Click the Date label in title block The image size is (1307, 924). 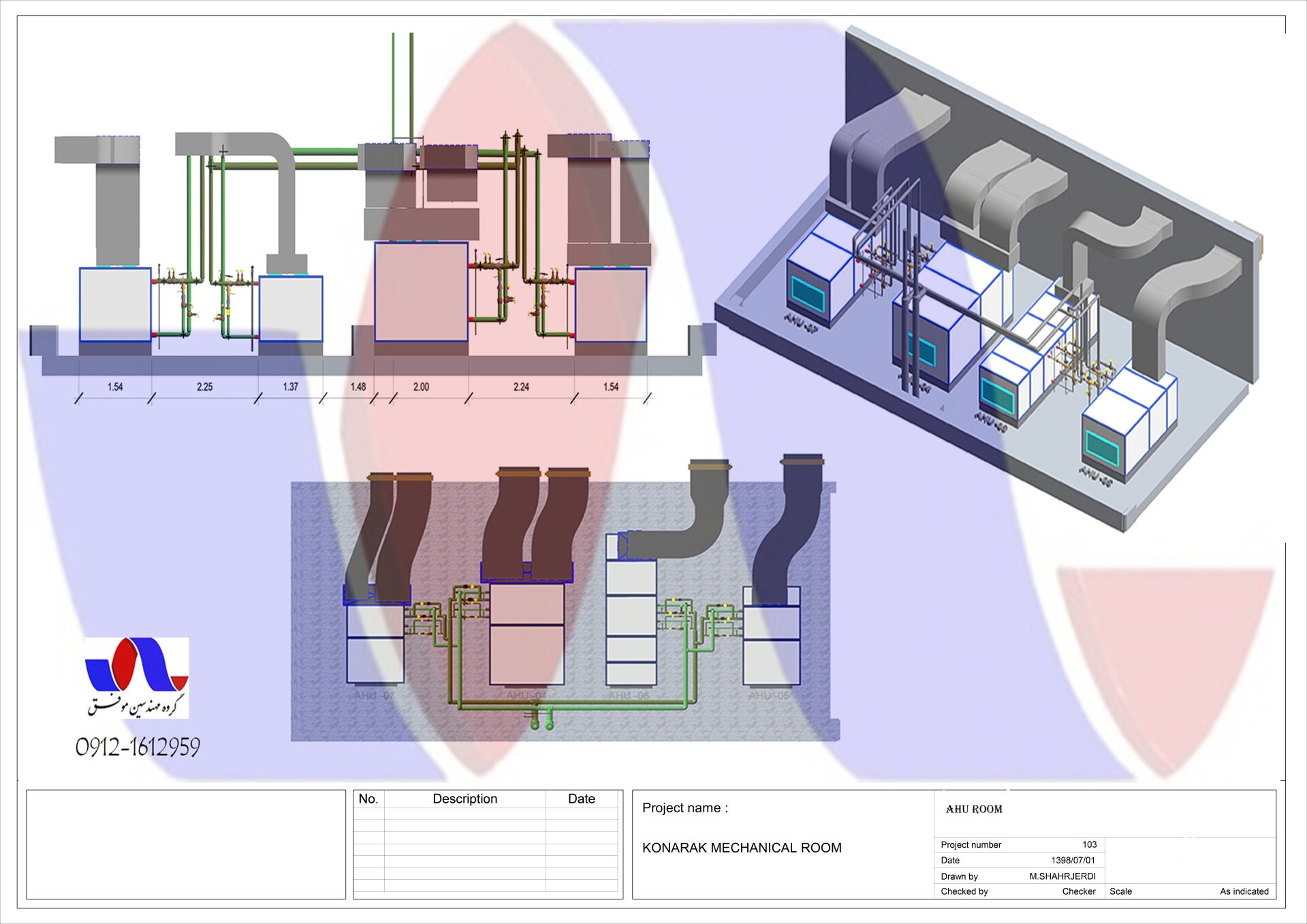(950, 861)
